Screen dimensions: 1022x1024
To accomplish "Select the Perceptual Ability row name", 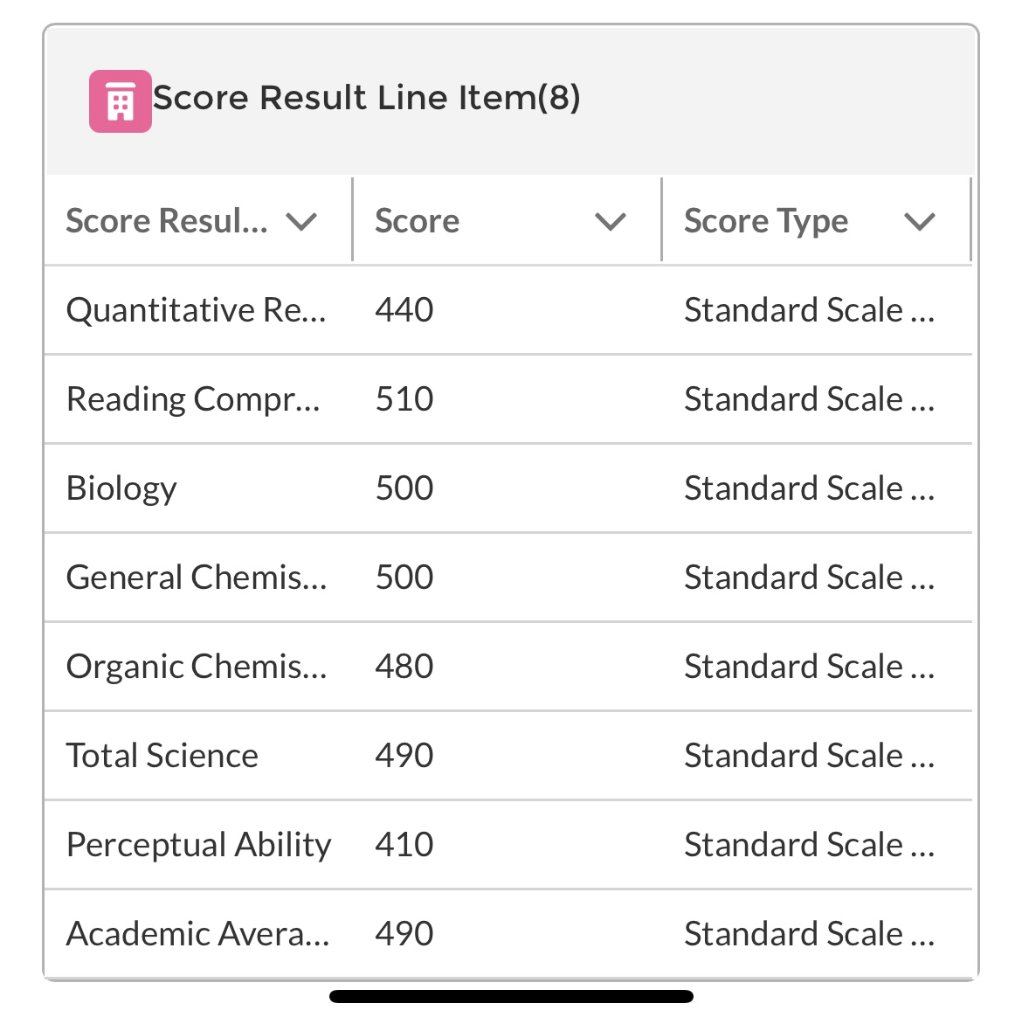I will click(x=199, y=845).
